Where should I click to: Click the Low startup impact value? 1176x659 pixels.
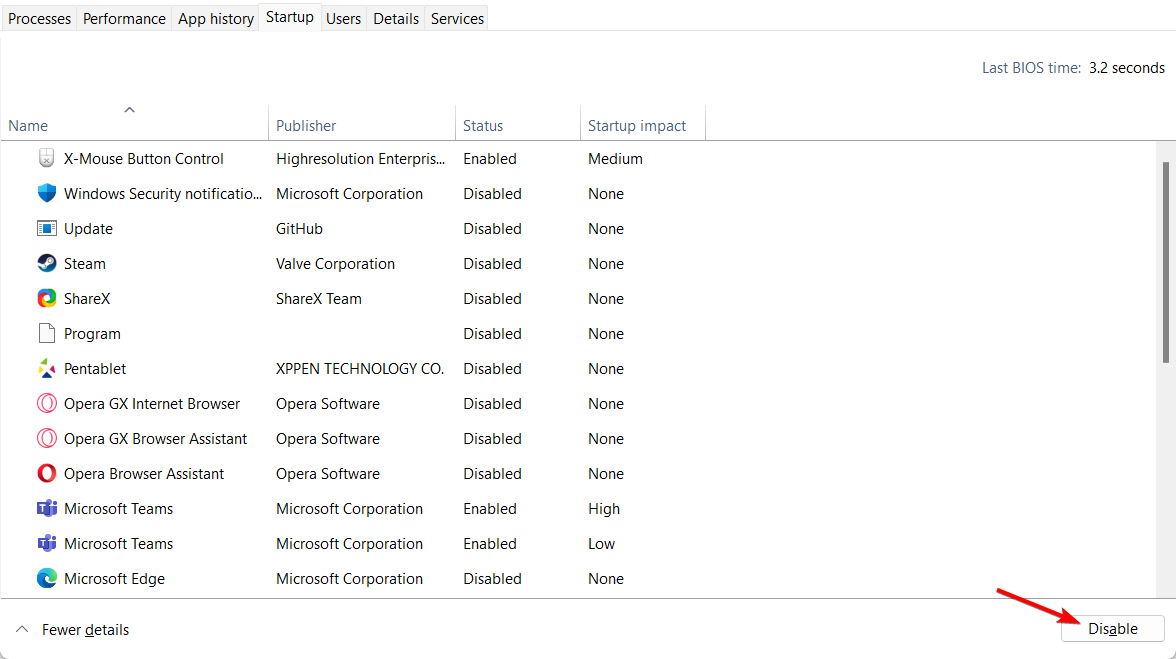point(602,544)
